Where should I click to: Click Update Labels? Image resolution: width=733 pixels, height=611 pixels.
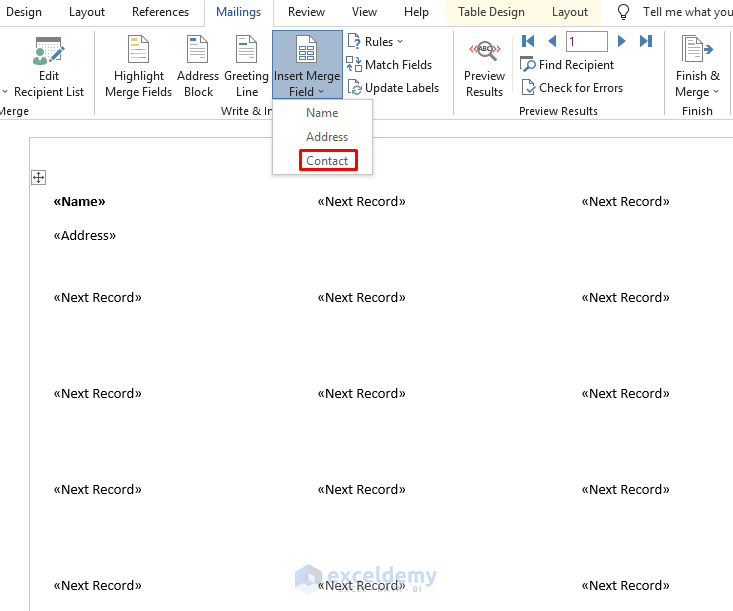coord(393,88)
